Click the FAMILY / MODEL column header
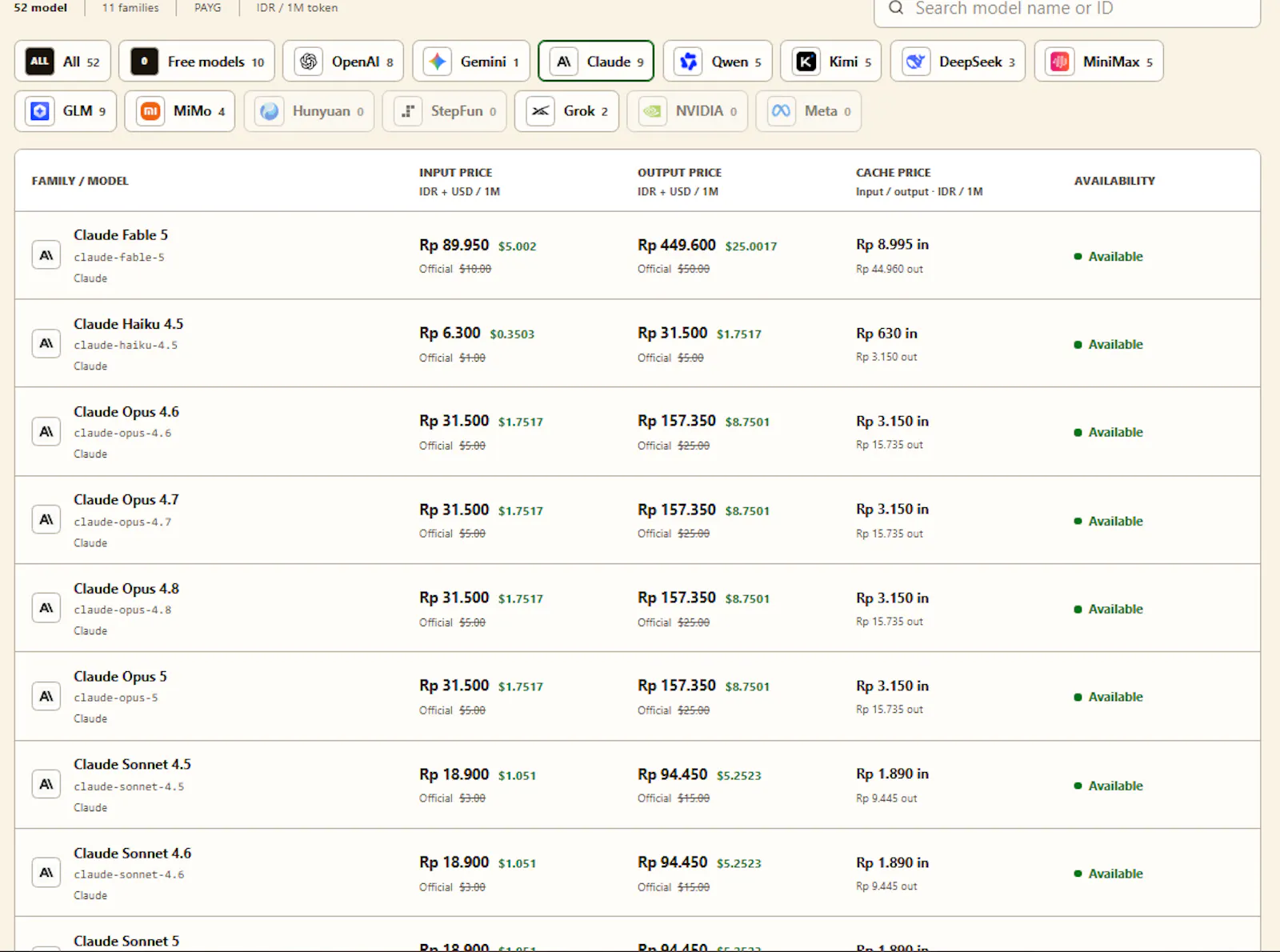The height and width of the screenshot is (952, 1280). coord(80,181)
